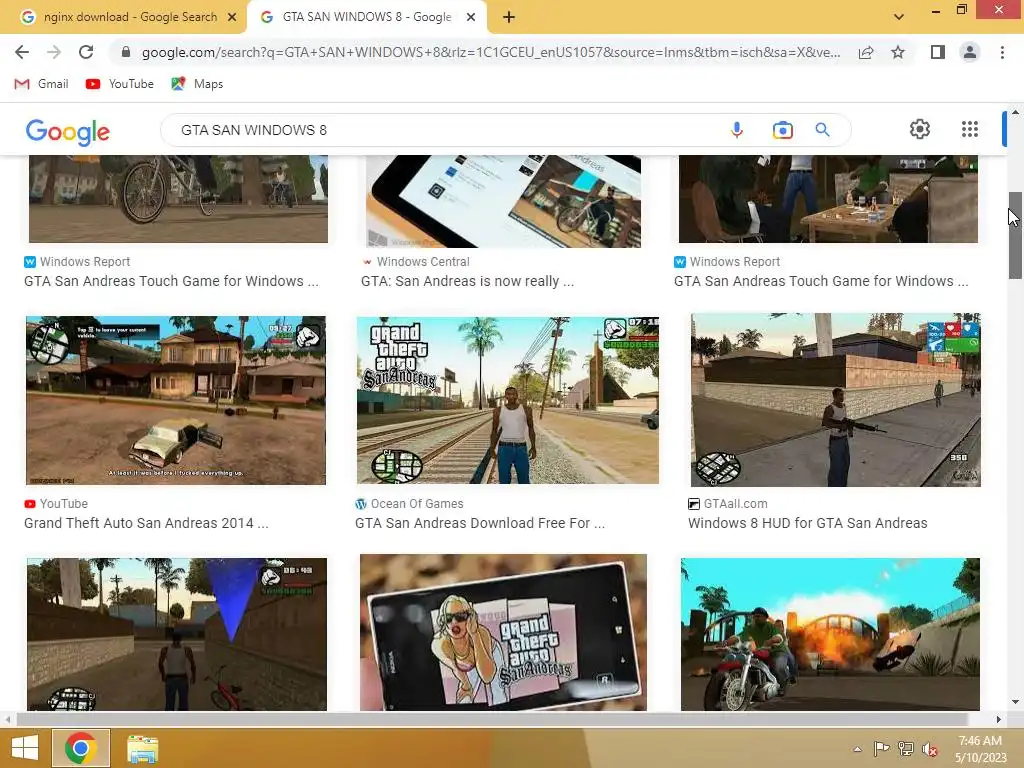1024x768 pixels.
Task: Click the scrollbar up arrow
Action: tap(1015, 112)
